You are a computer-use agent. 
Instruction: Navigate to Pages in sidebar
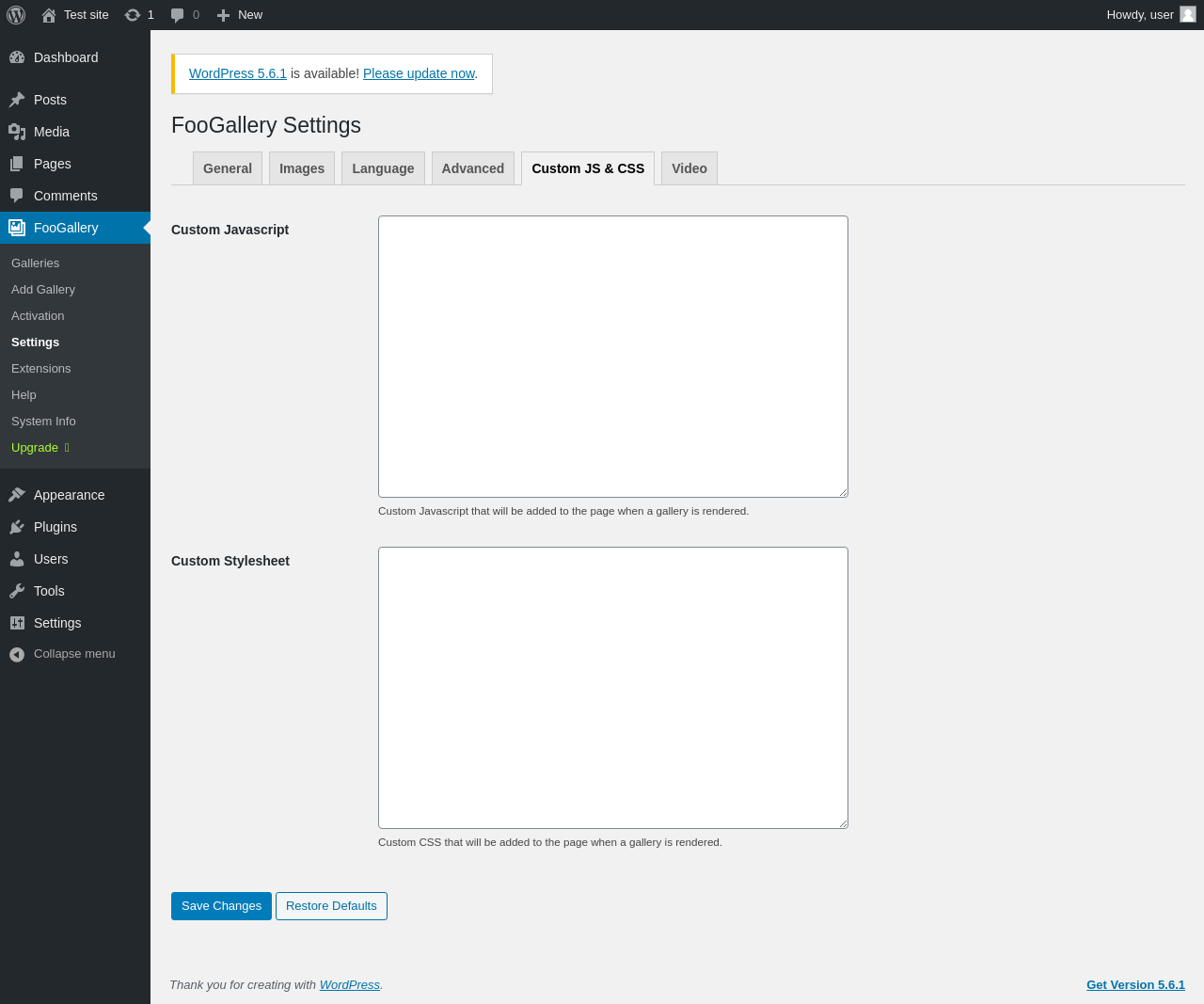(75, 164)
